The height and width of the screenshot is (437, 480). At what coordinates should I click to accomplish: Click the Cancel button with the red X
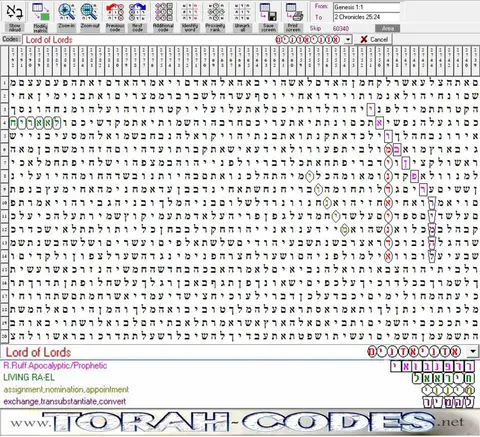[374, 39]
